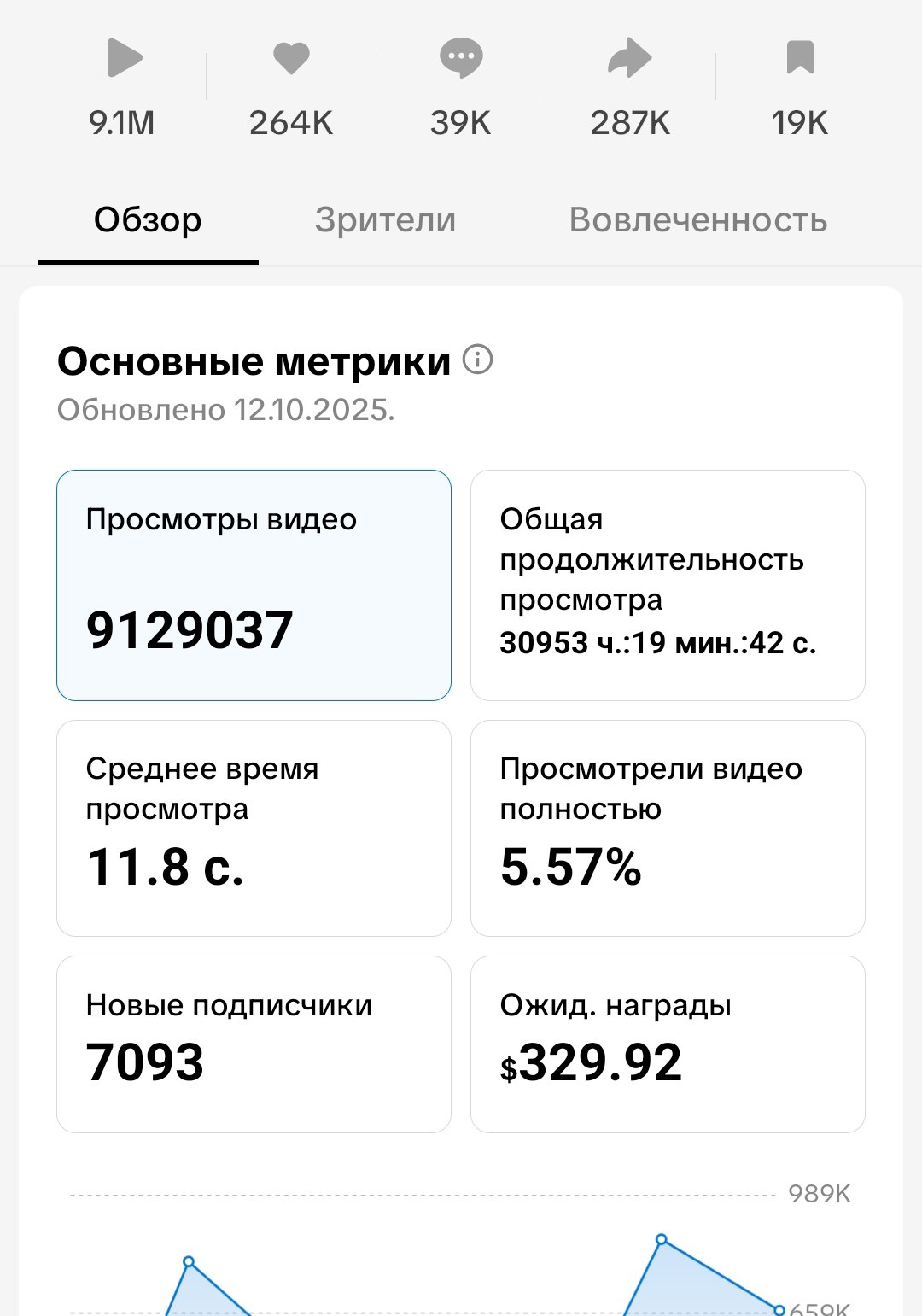Tap the play icon above 9.1M
The image size is (922, 1316).
(124, 59)
